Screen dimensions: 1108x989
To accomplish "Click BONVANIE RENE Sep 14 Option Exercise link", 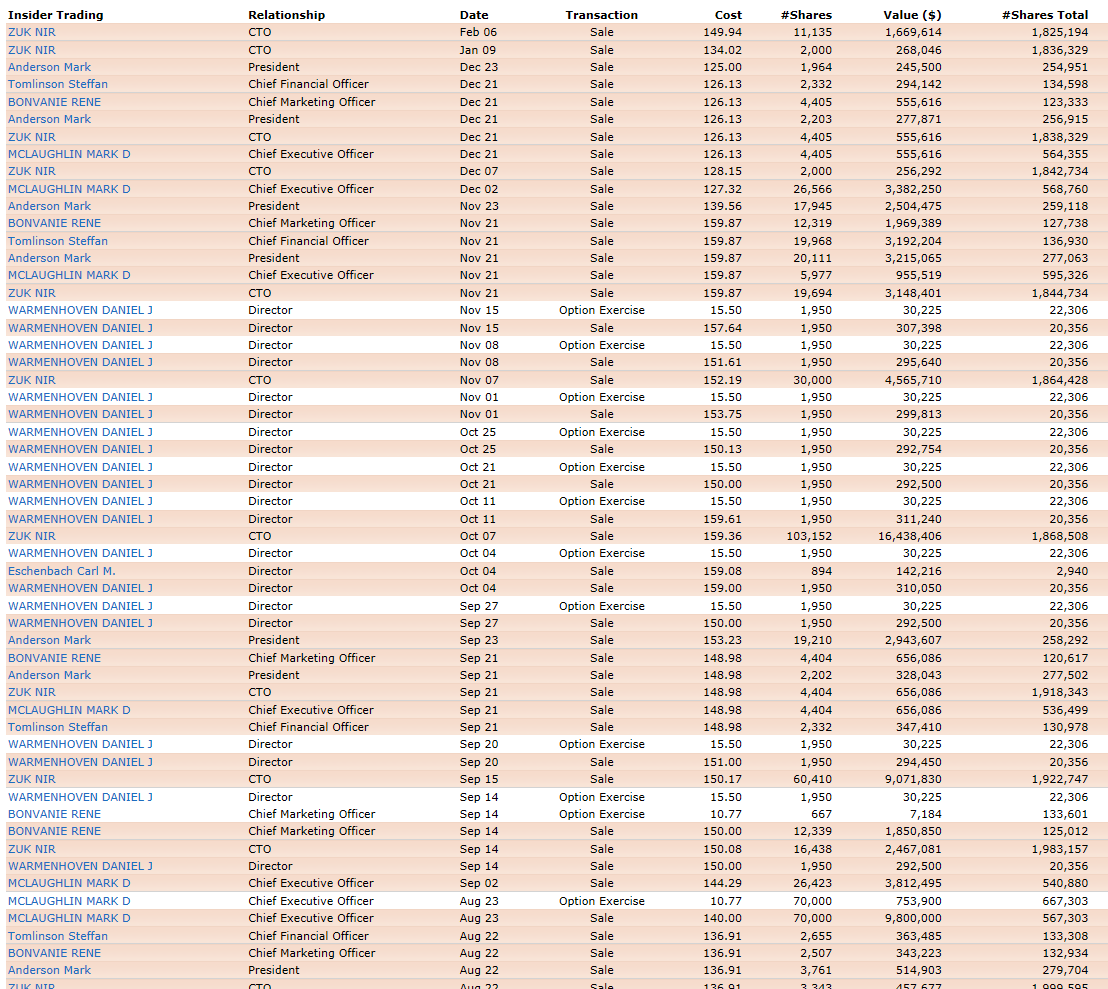I will [54, 814].
